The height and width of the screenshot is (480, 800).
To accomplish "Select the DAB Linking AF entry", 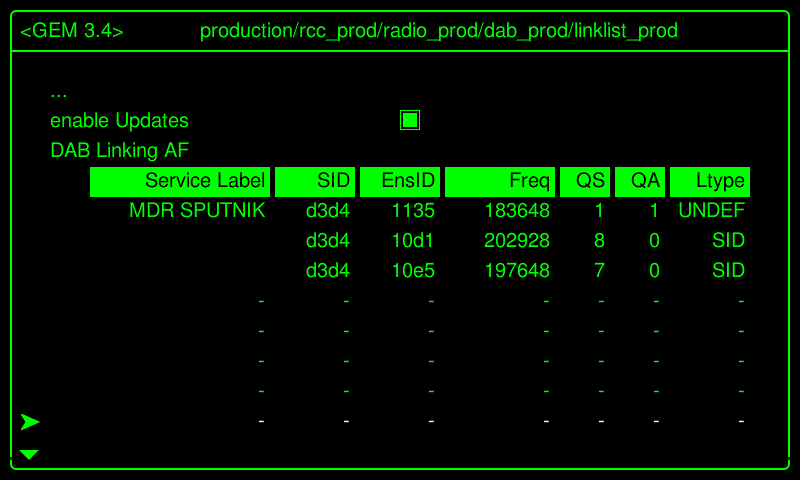I will [x=119, y=151].
